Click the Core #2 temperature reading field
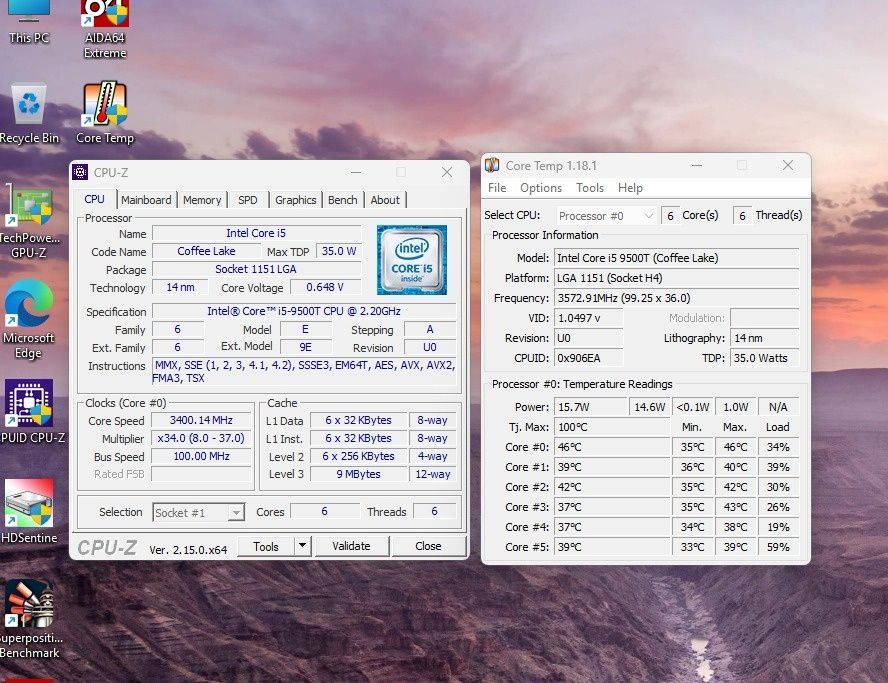 (612, 487)
